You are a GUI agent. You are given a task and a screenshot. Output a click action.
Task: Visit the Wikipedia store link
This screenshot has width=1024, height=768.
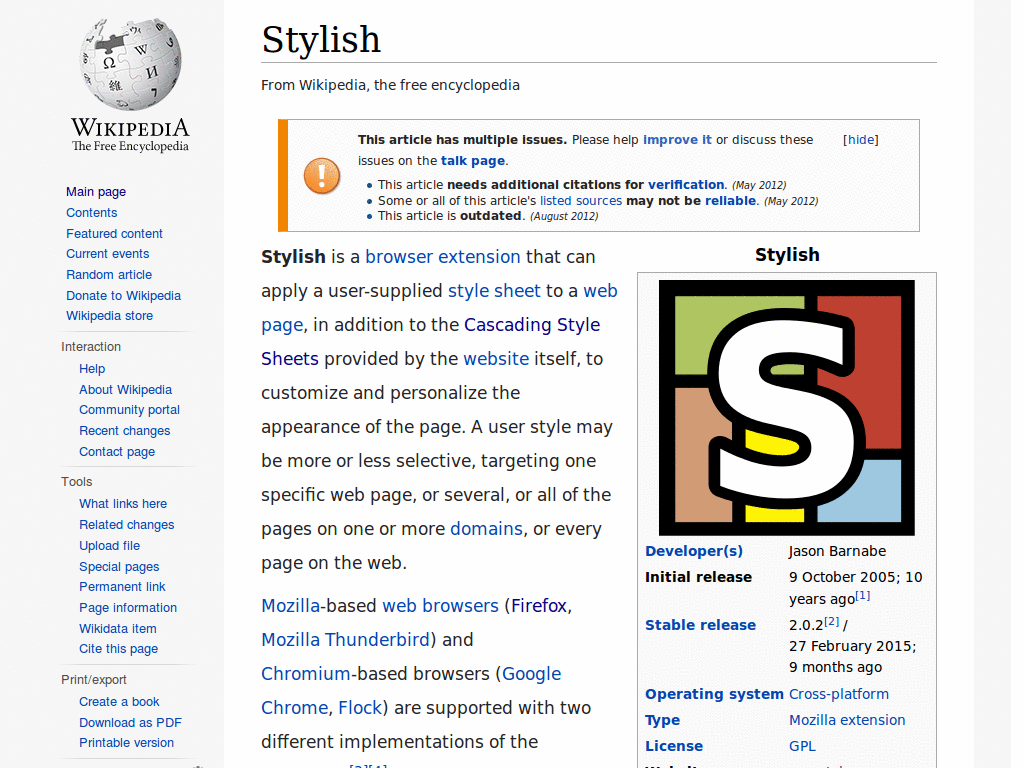point(109,316)
